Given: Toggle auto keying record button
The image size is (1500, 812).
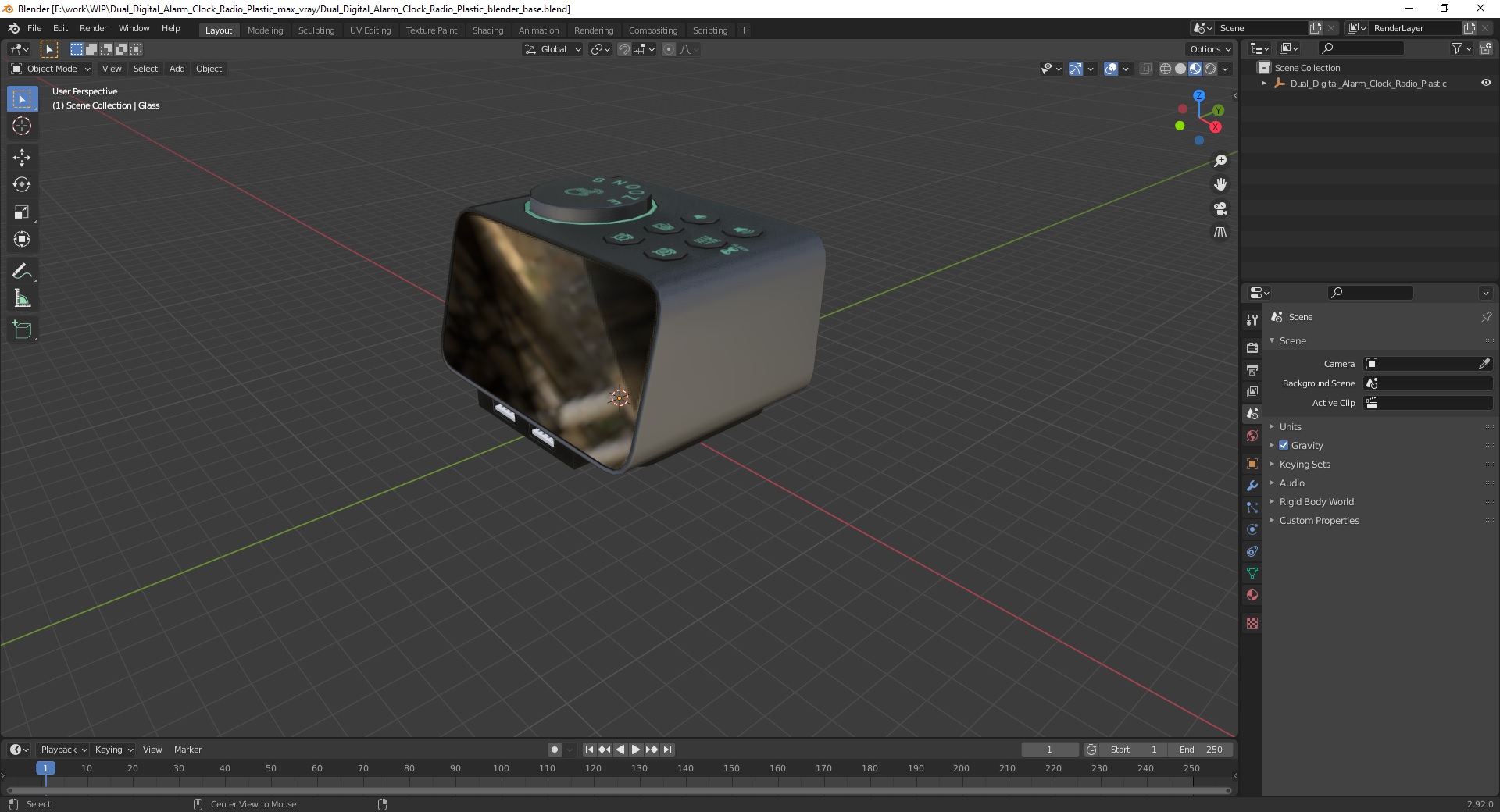Looking at the screenshot, I should pos(555,750).
